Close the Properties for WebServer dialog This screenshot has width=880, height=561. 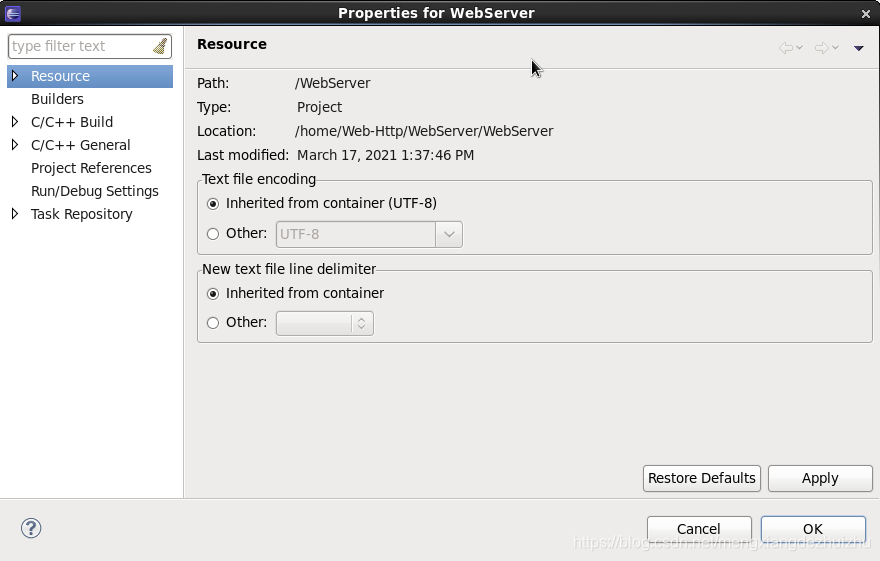pos(865,14)
